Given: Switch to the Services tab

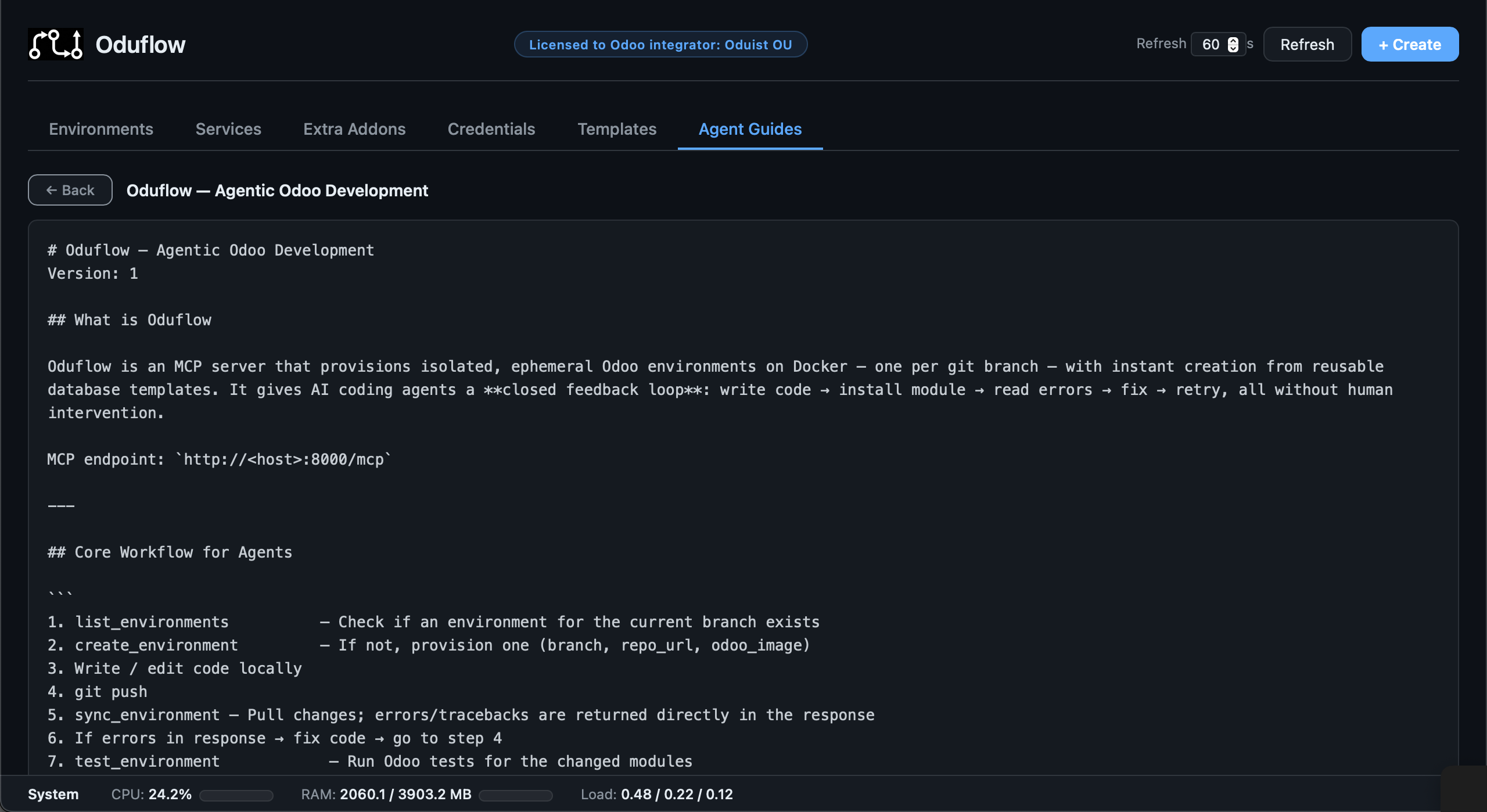Looking at the screenshot, I should pos(228,129).
